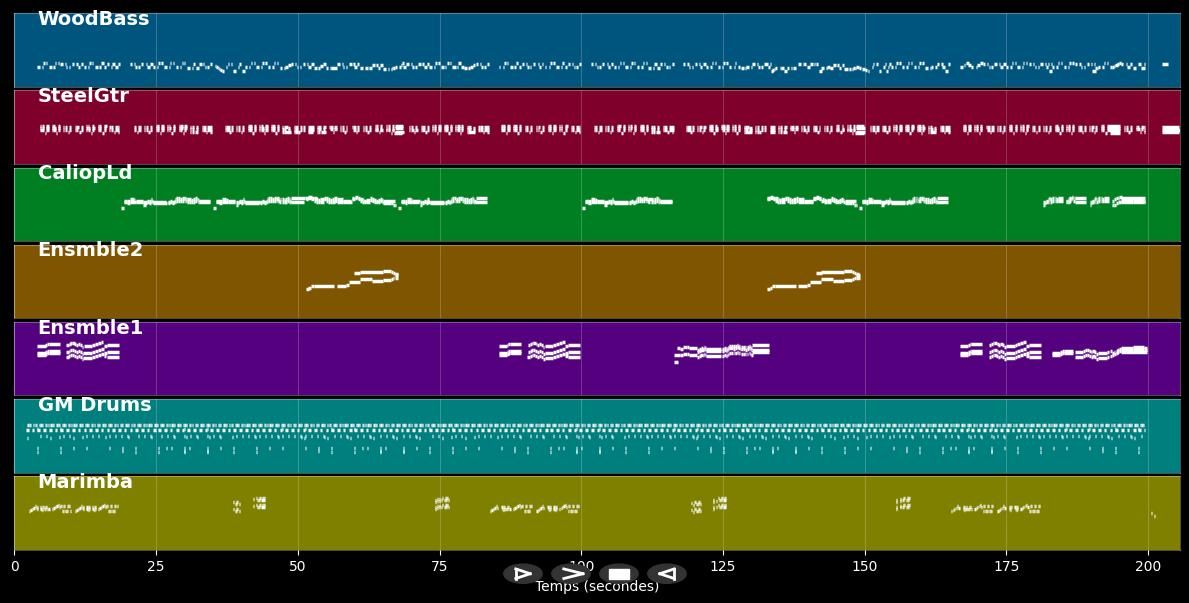Click the greater-than arrow button

click(570, 574)
